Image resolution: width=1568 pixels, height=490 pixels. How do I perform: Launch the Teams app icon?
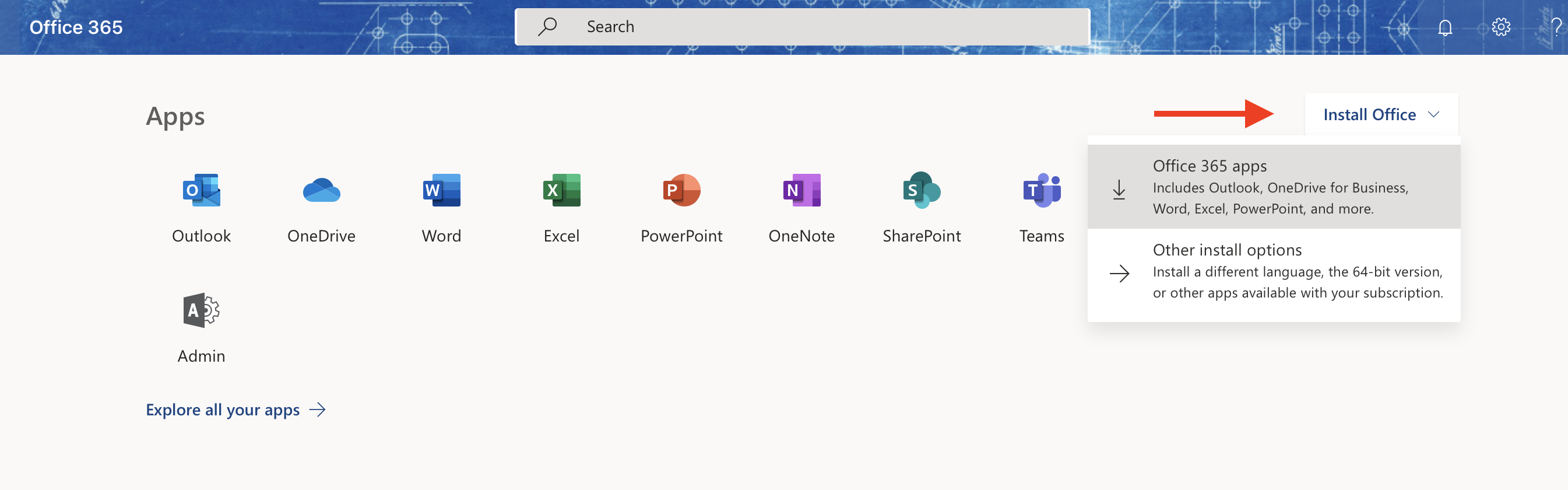point(1042,191)
